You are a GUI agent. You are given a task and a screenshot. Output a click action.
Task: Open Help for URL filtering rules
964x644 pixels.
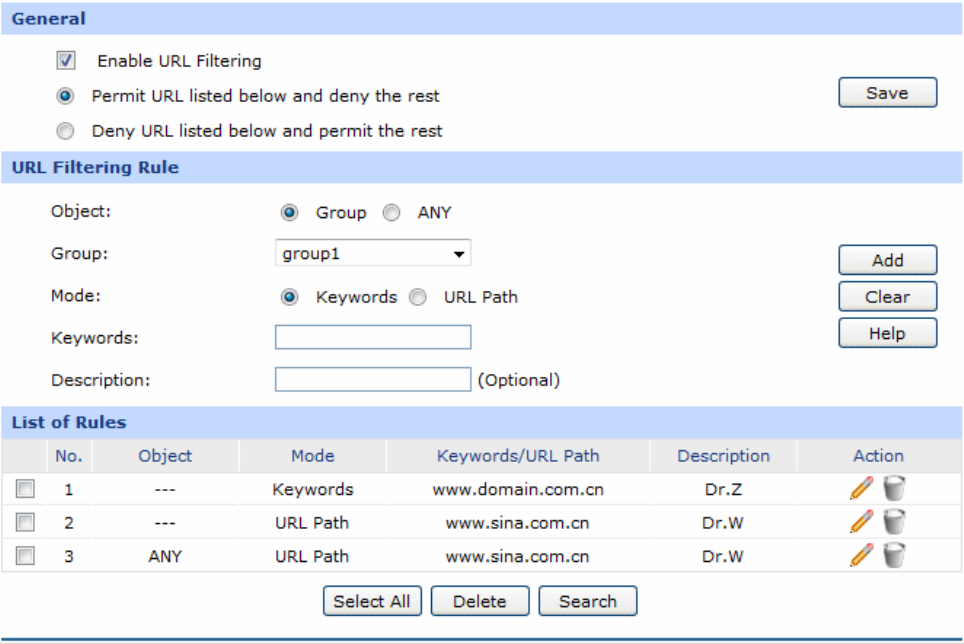pos(887,333)
